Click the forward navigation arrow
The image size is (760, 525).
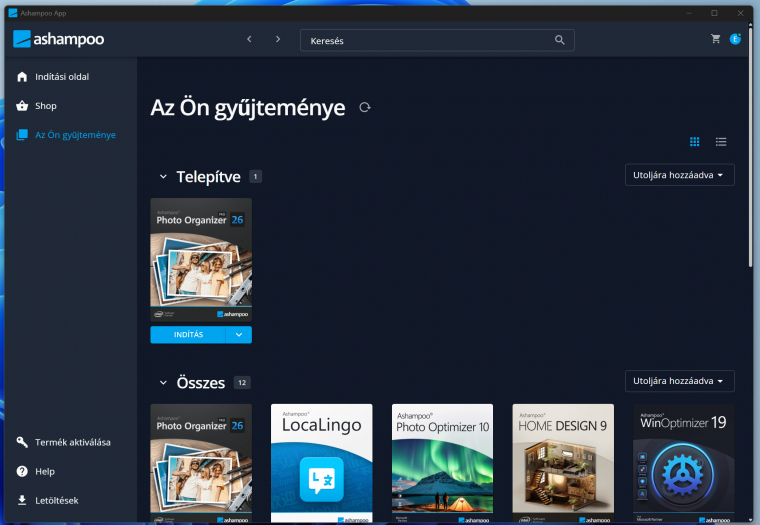click(x=278, y=39)
